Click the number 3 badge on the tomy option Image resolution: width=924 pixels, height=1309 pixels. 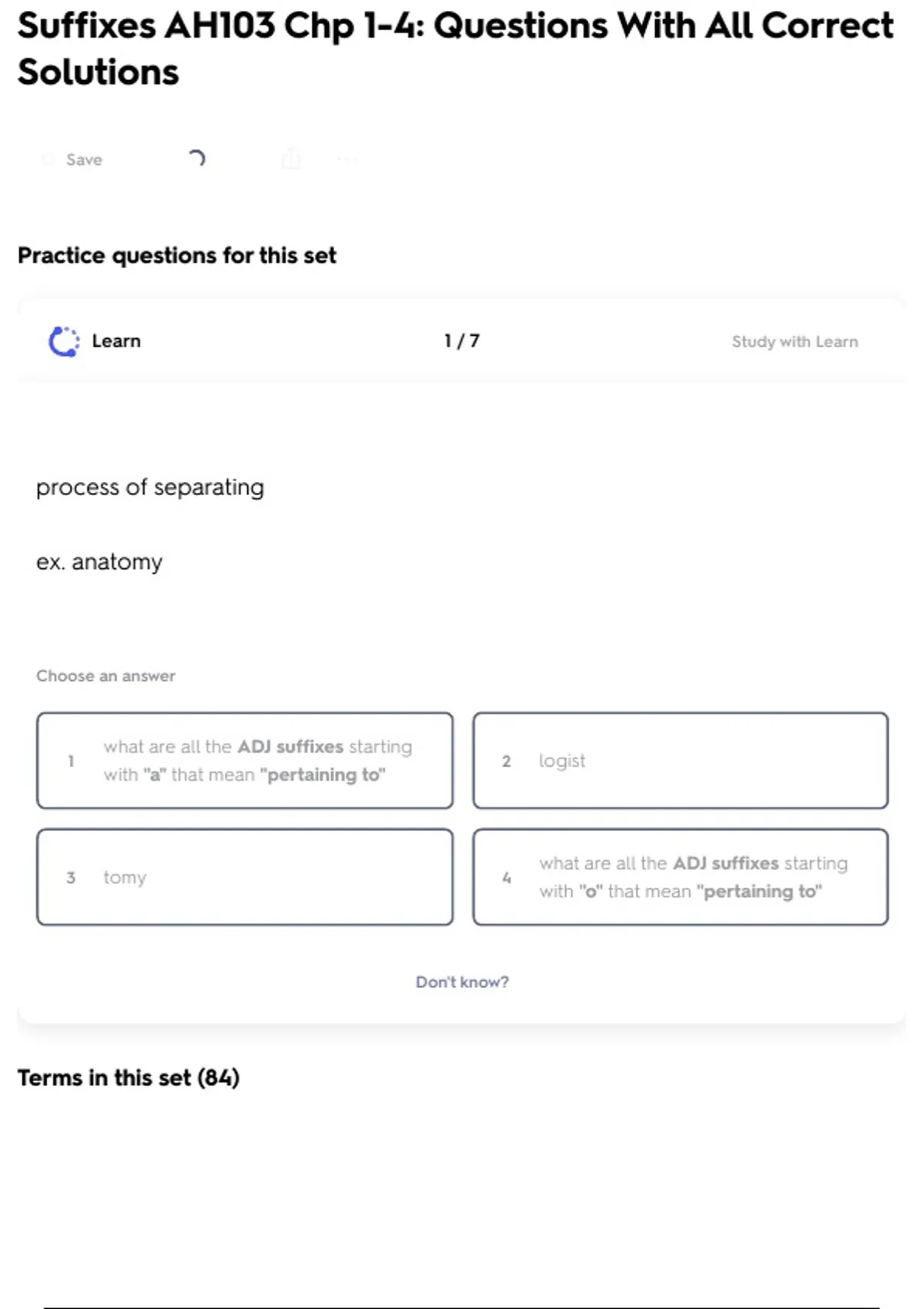71,877
